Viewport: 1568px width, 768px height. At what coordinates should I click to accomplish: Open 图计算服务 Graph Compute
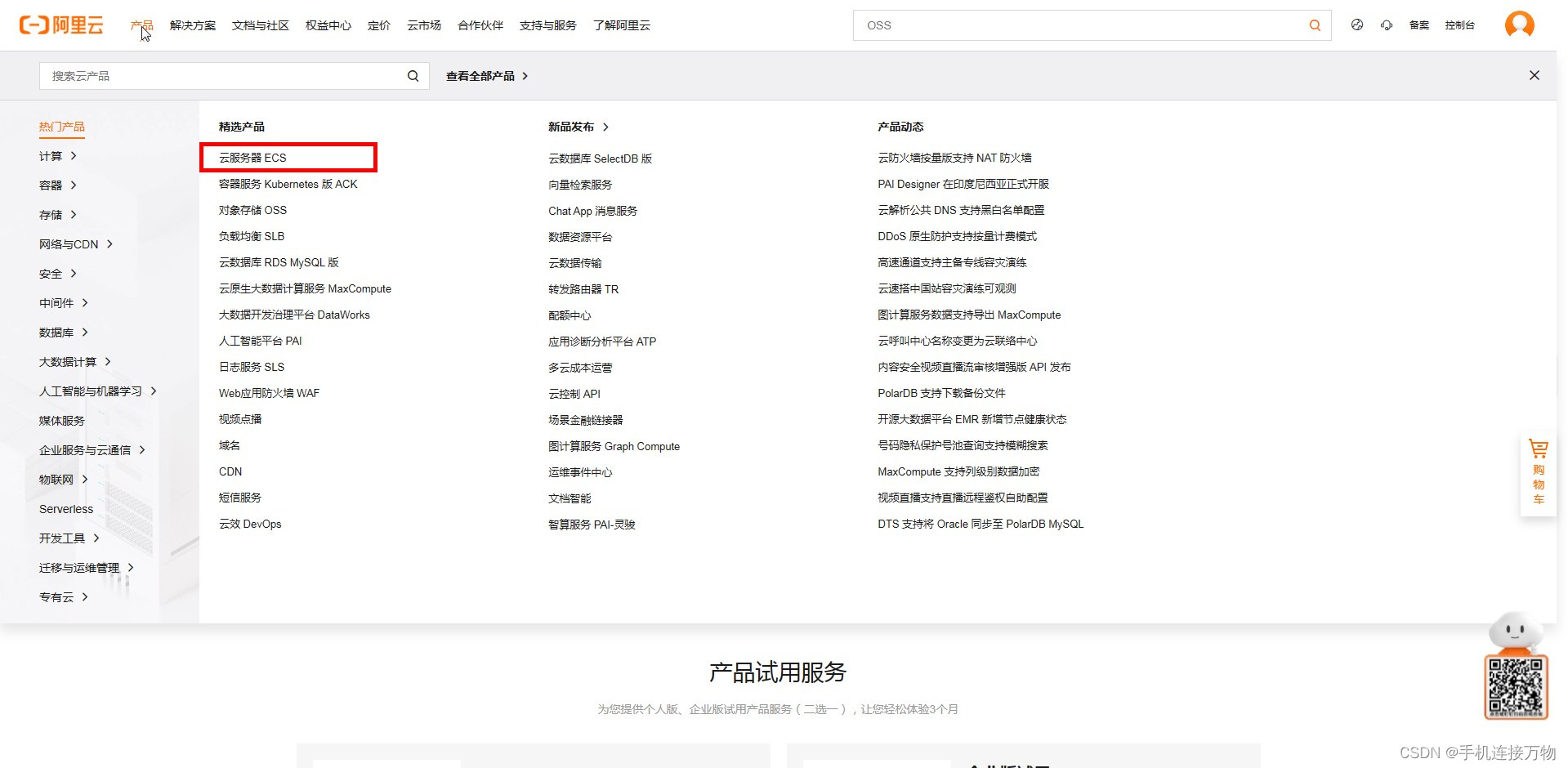coord(614,446)
